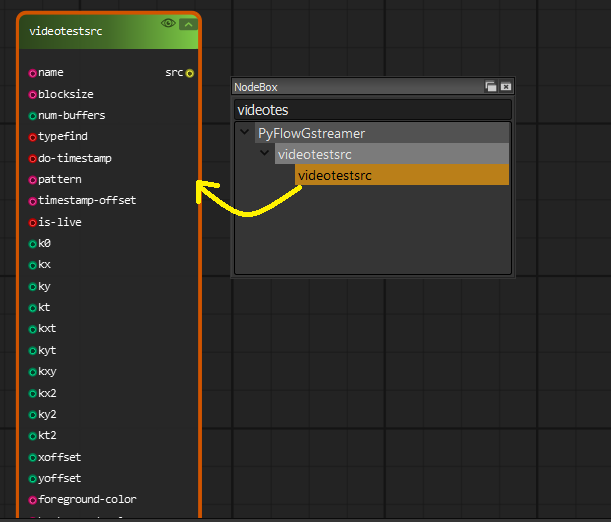Select the blocksize pin circle
This screenshot has width=611, height=522.
tap(33, 94)
